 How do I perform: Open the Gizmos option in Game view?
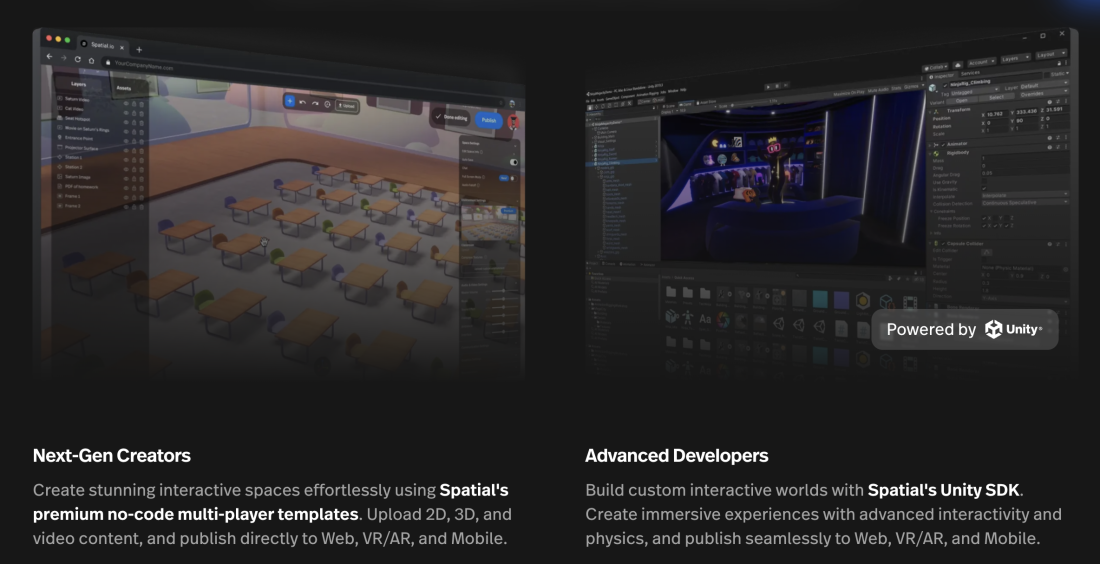point(911,87)
